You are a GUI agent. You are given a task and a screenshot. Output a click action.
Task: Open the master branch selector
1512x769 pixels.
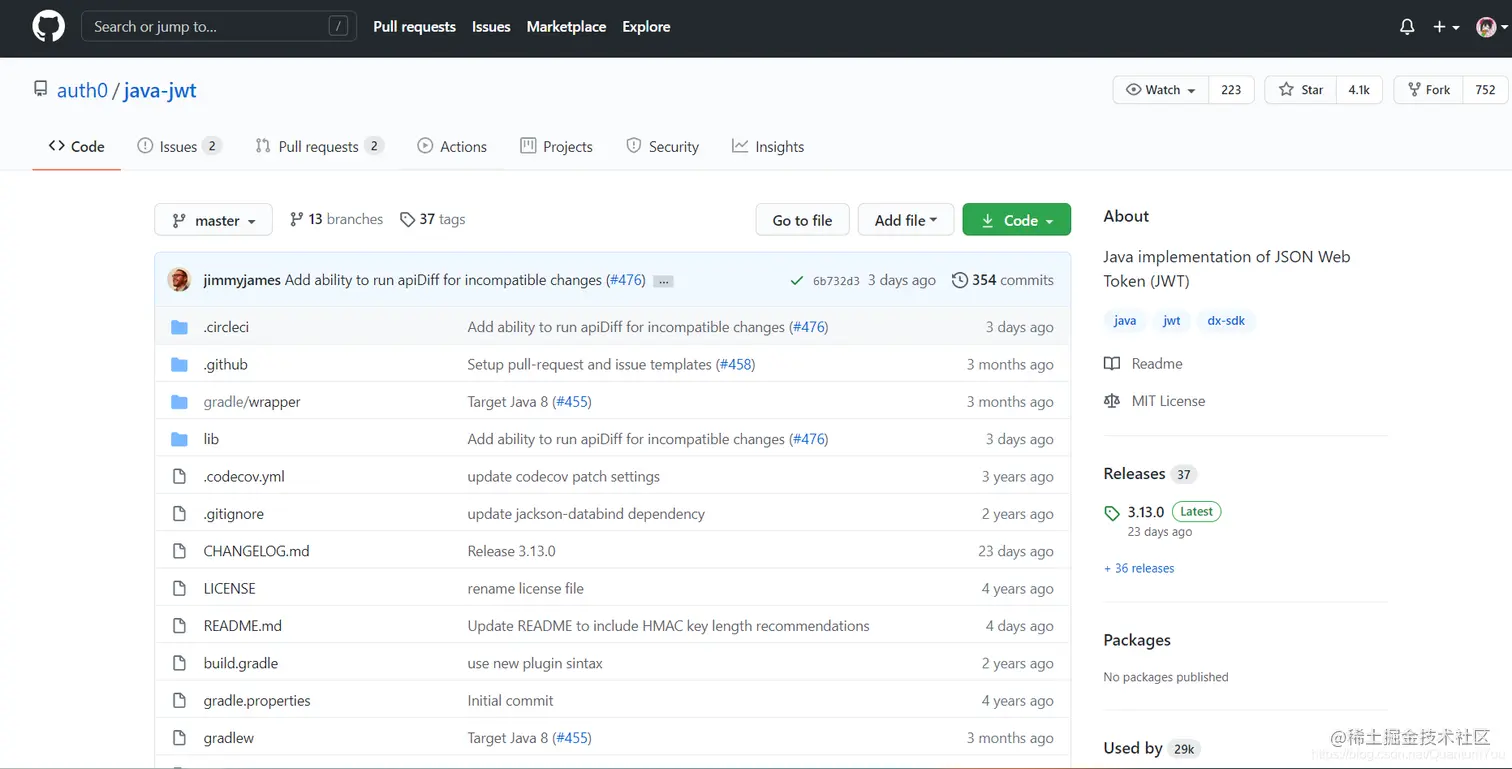(x=213, y=220)
